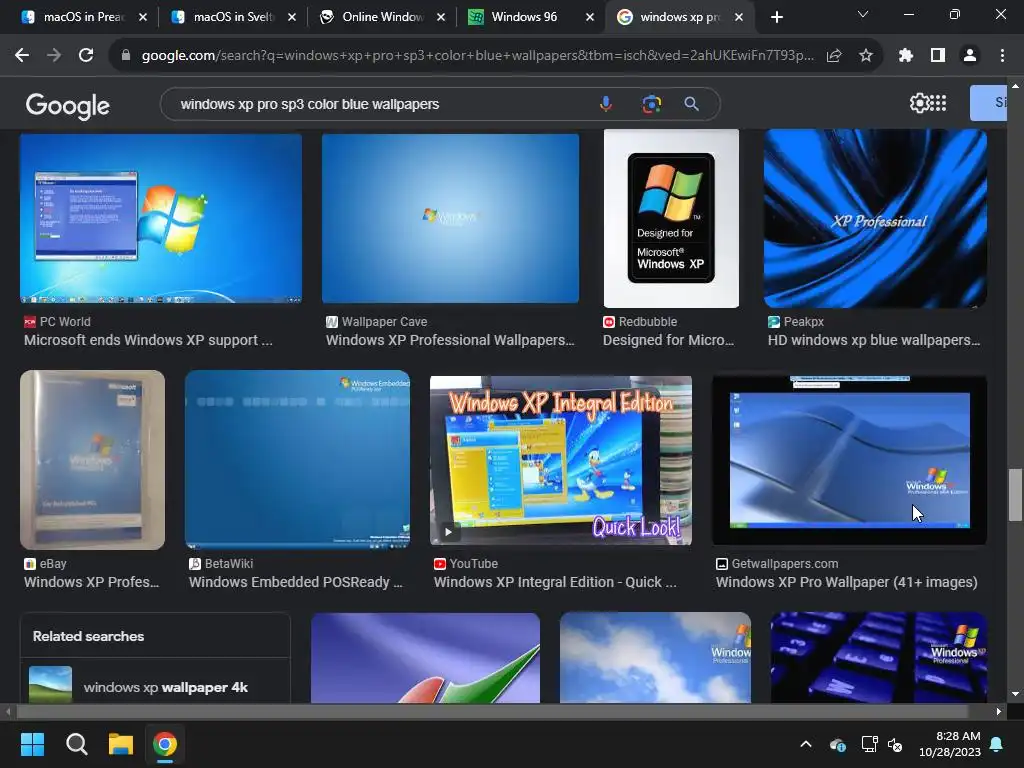Reload the current page
The width and height of the screenshot is (1024, 768).
pos(86,56)
